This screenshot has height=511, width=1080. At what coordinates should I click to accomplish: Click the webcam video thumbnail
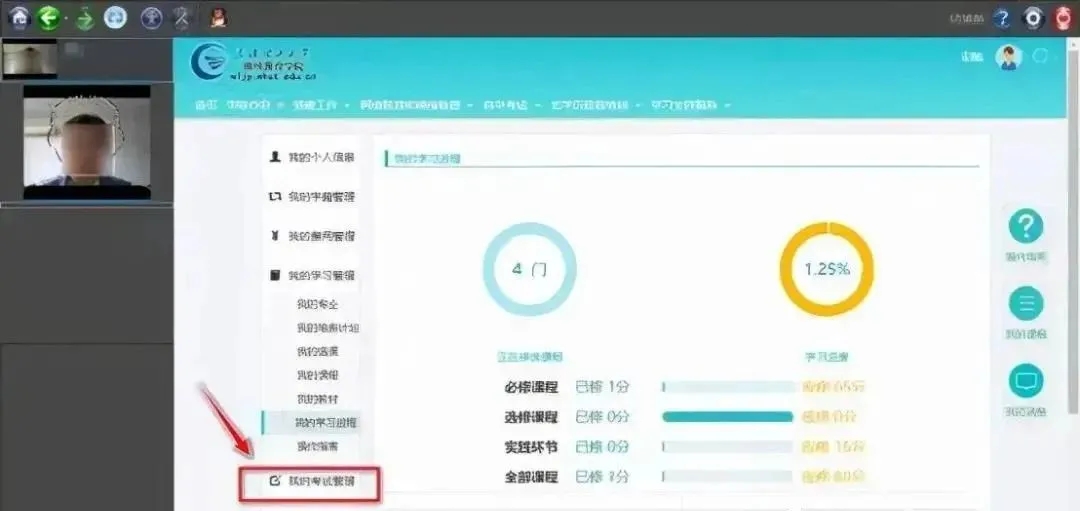86,141
